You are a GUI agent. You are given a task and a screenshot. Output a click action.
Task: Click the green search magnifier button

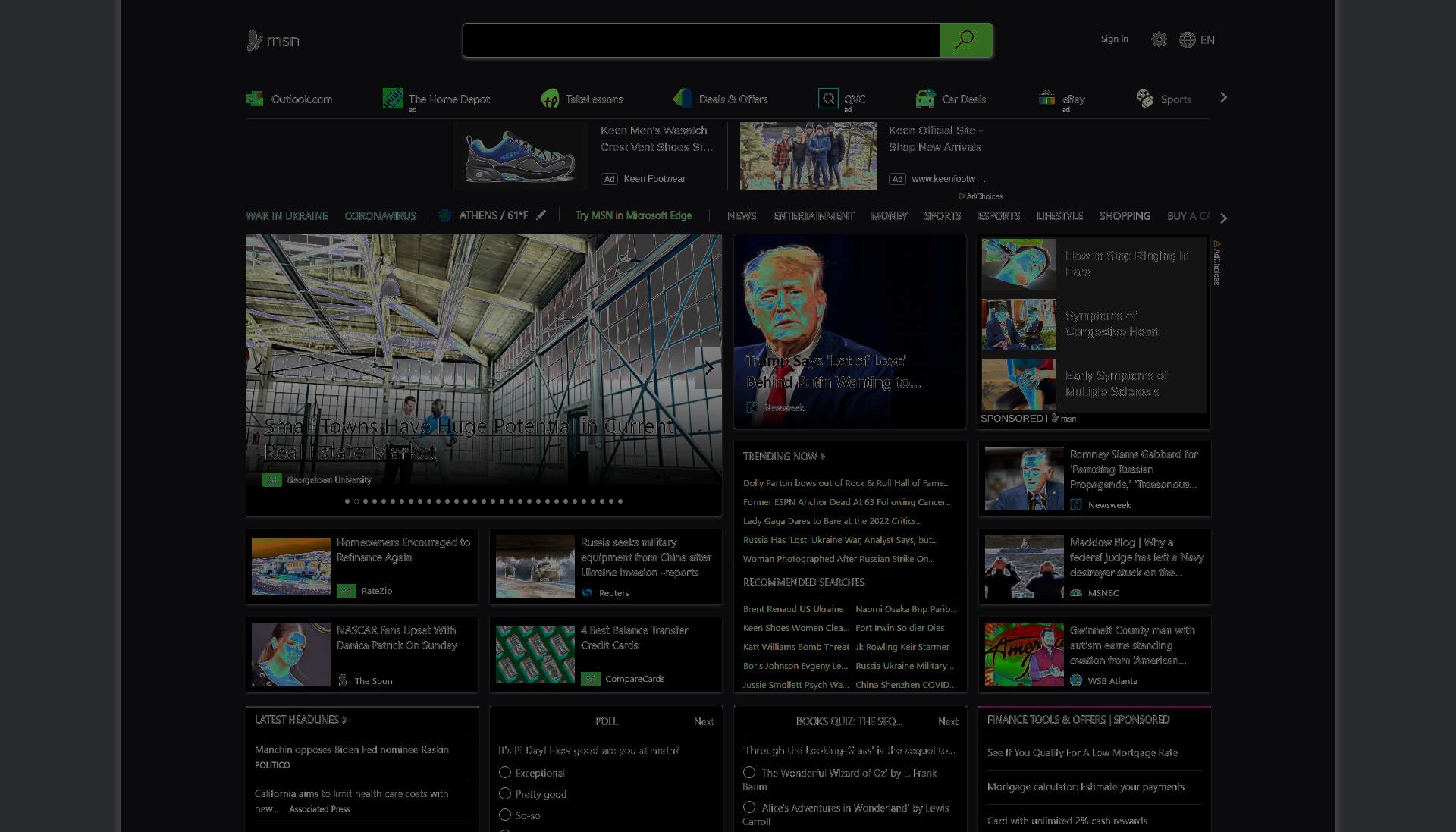[x=965, y=40]
